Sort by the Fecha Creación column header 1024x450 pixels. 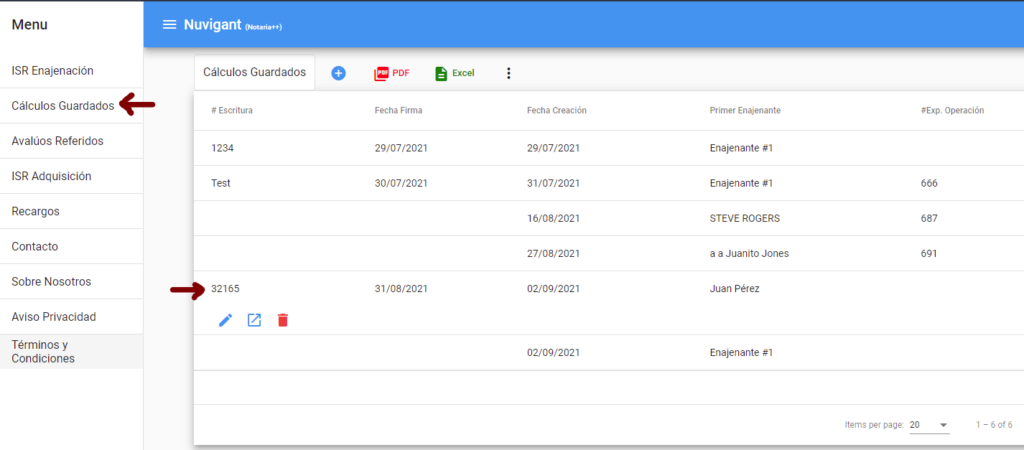pos(556,110)
